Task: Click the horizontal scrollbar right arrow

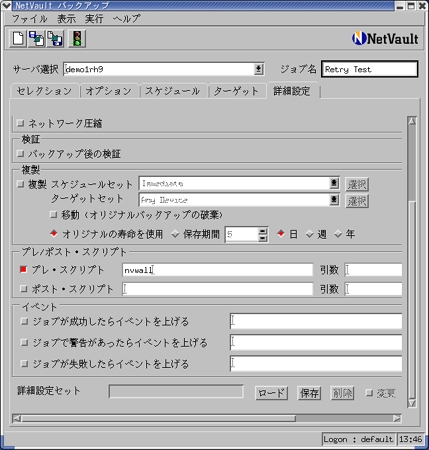Action: (397, 418)
